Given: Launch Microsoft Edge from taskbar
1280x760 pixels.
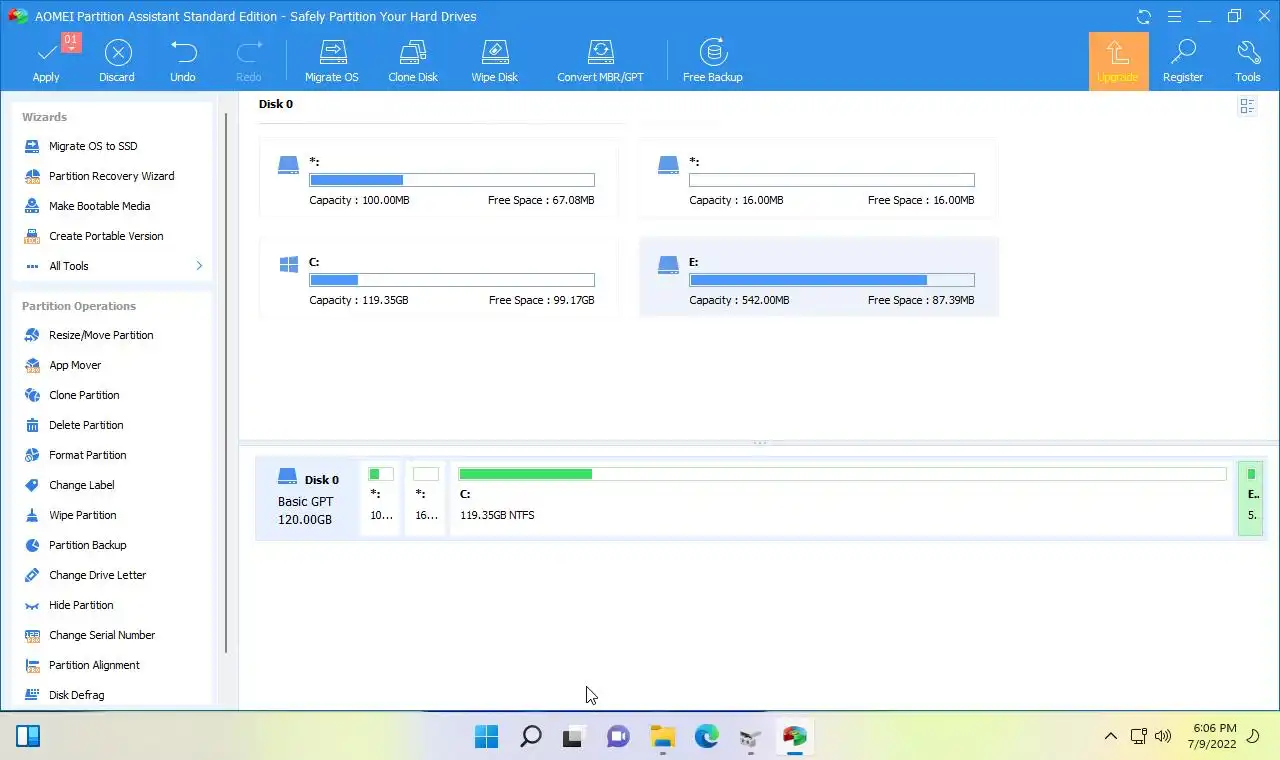Looking at the screenshot, I should tap(707, 737).
